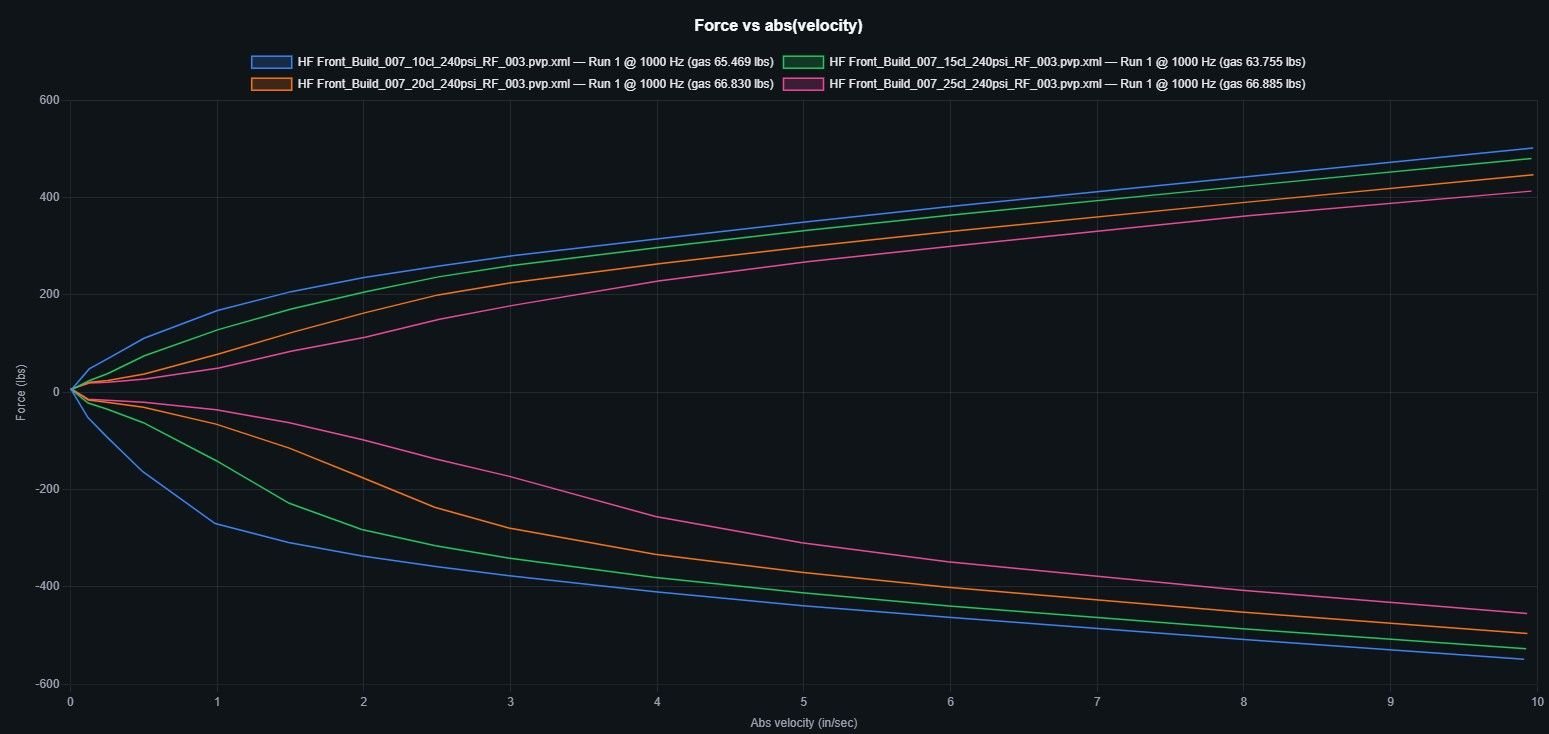Viewport: 1549px width, 734px height.
Task: Click the y-axis tick label -600
Action: pos(47,684)
